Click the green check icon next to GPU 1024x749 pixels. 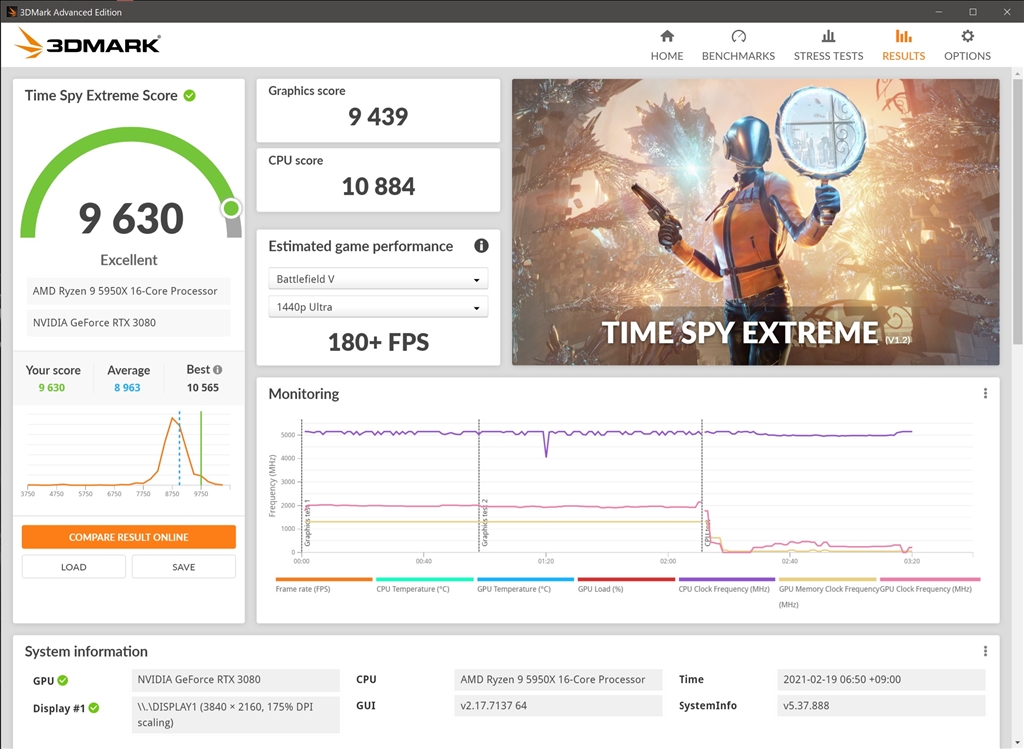tap(63, 680)
